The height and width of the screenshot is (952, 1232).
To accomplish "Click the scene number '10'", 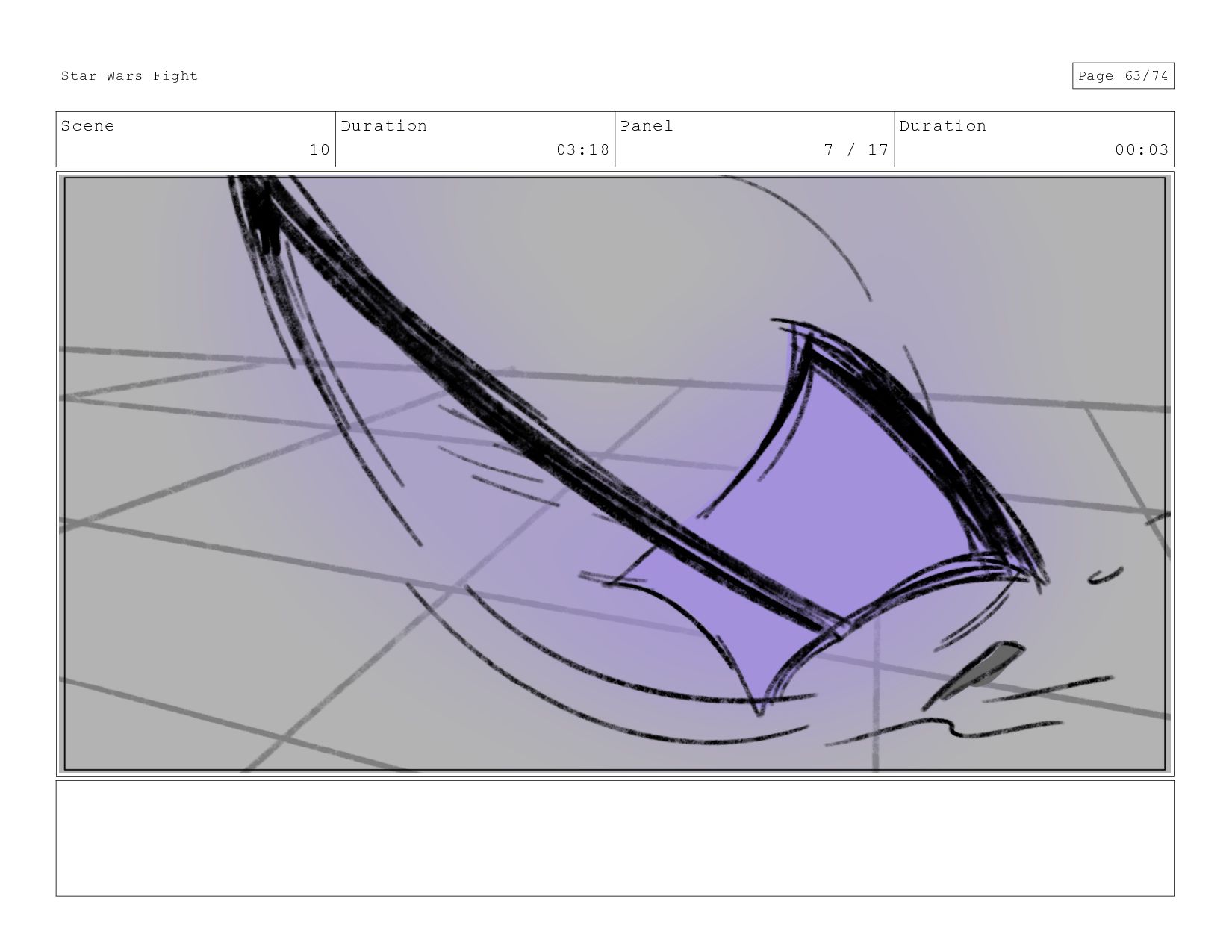I will [x=320, y=149].
